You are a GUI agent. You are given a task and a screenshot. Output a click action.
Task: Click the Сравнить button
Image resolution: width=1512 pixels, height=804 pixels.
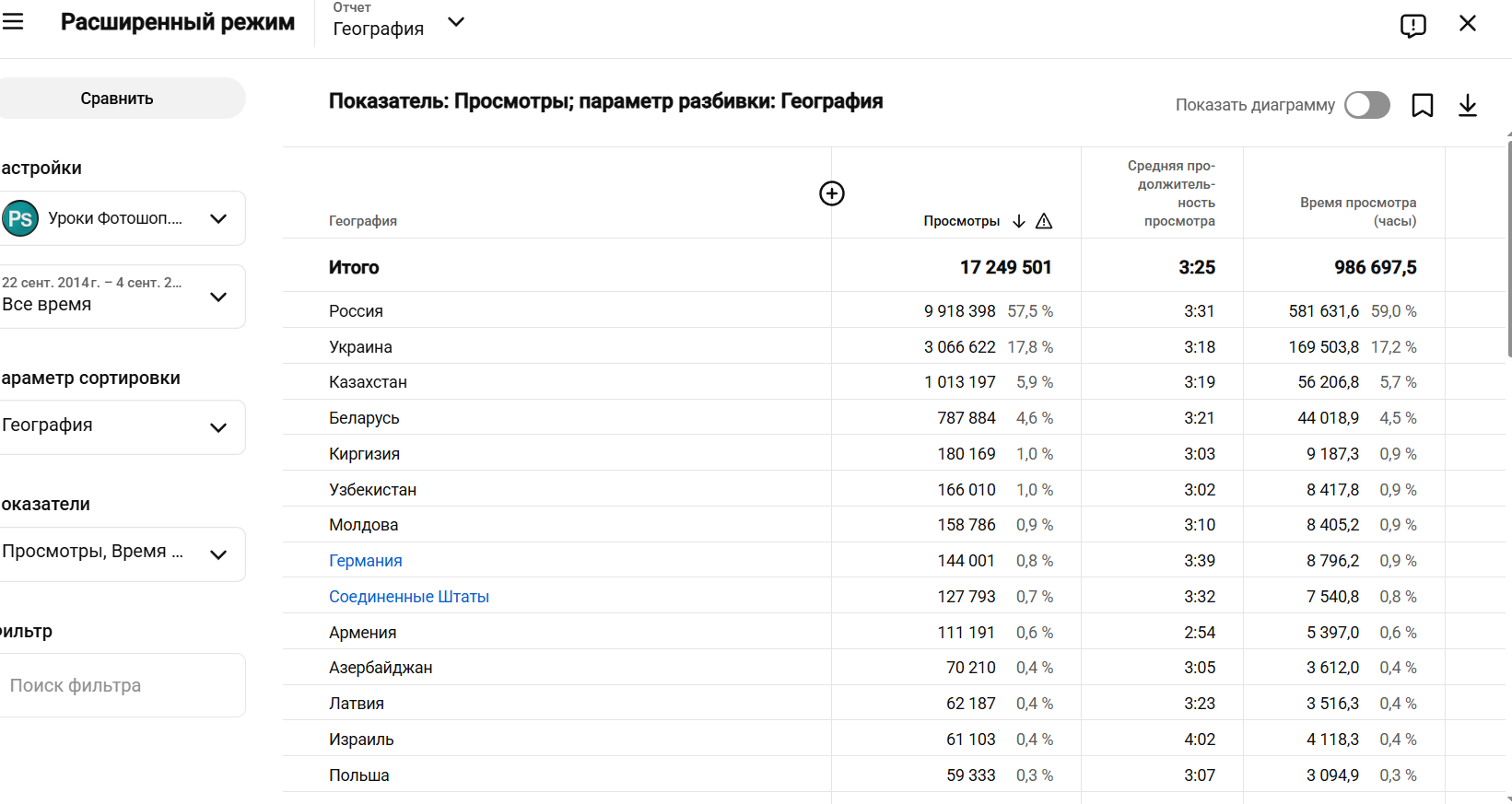(117, 99)
